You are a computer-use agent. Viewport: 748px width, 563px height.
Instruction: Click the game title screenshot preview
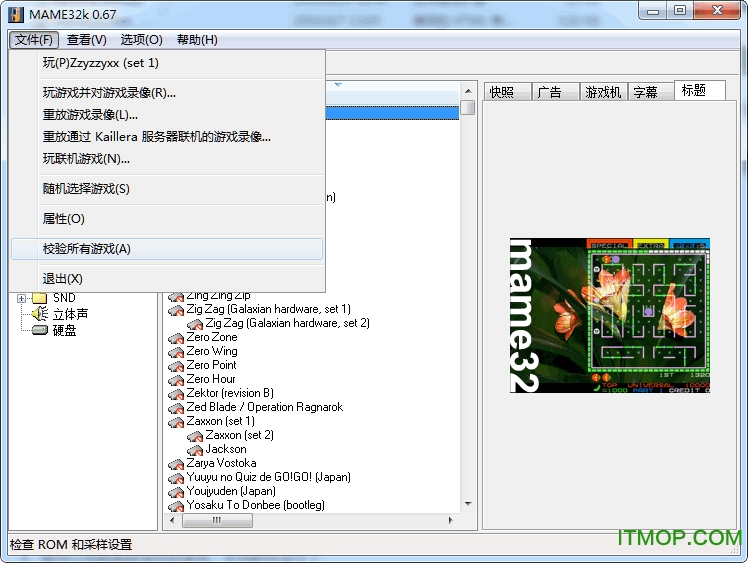[x=610, y=315]
